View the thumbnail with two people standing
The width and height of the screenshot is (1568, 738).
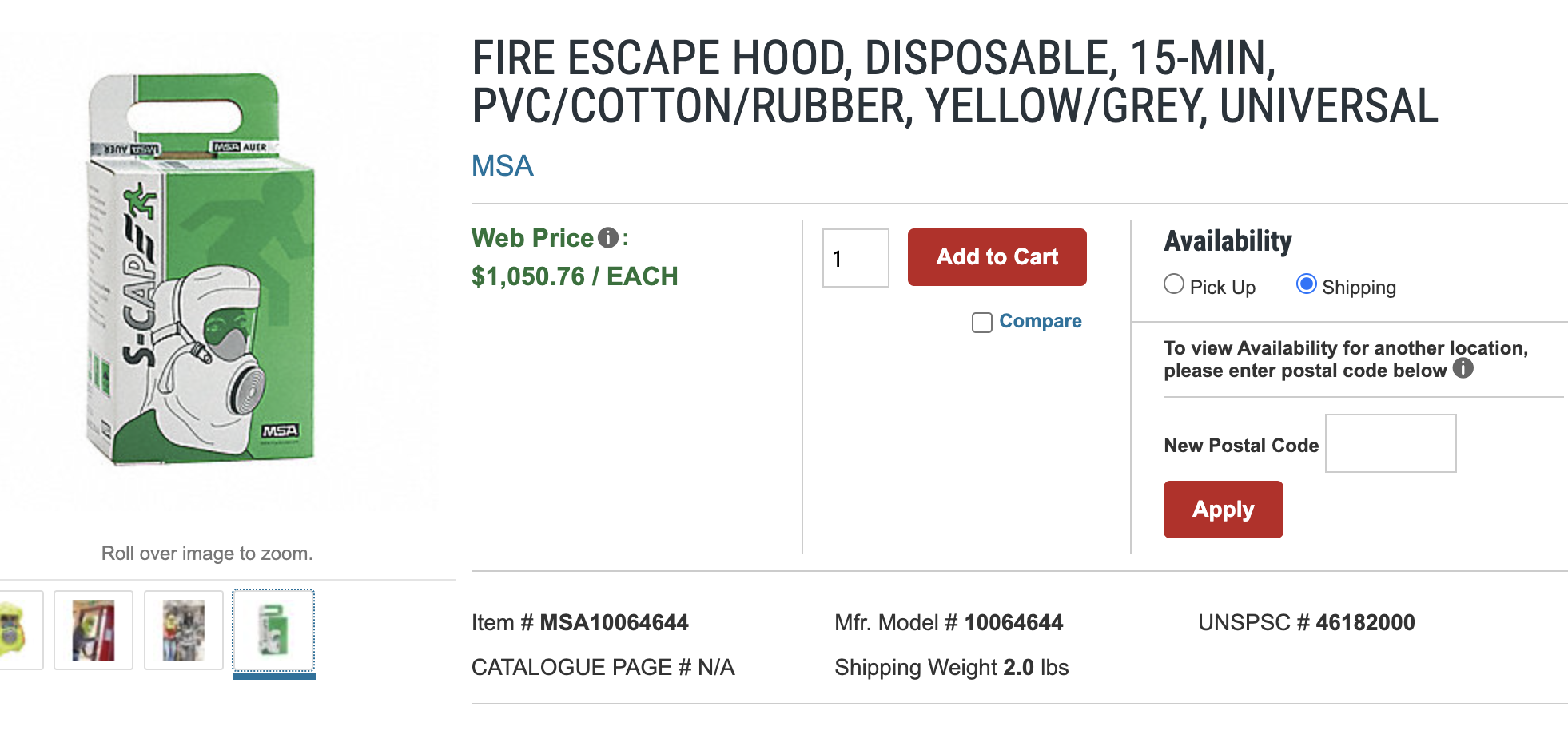point(184,630)
